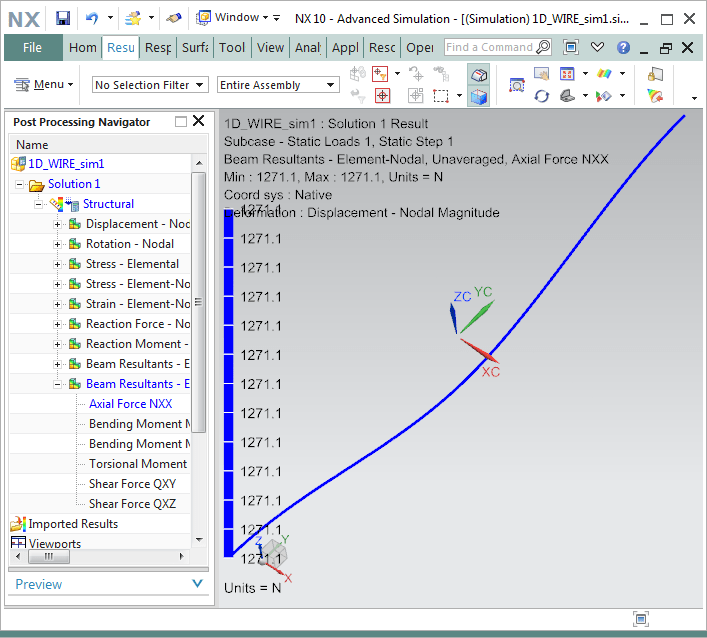Select Axial Force NXX result
Screen dimensions: 707x638
131,404
